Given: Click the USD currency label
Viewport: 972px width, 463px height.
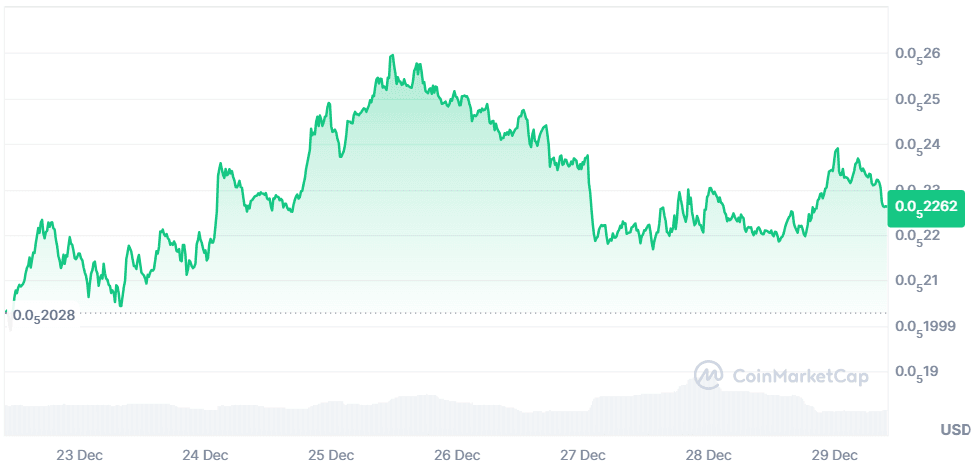Looking at the screenshot, I should [954, 430].
